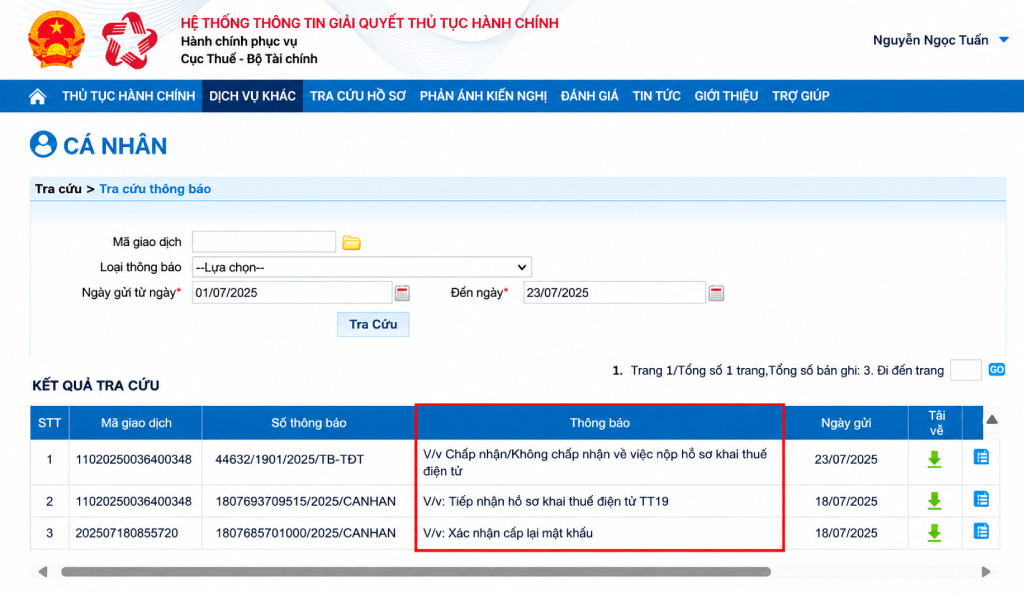
Task: Open the transaction code folder lookup icon
Action: point(351,243)
